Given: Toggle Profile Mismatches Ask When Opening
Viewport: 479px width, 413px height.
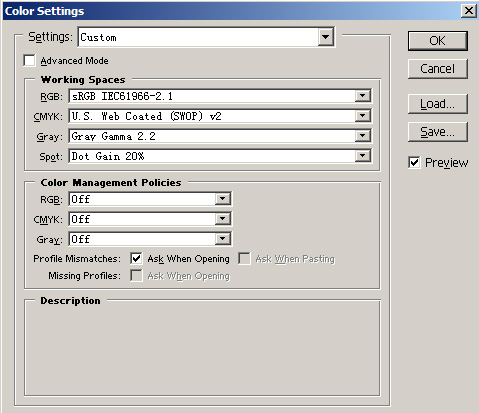Looking at the screenshot, I should [x=136, y=259].
